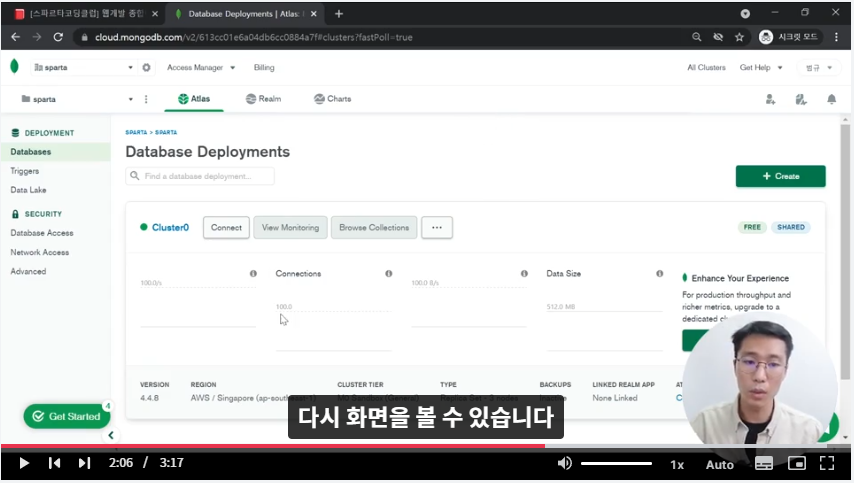Open project options three-dot menu
The width and height of the screenshot is (854, 483).
tap(146, 99)
